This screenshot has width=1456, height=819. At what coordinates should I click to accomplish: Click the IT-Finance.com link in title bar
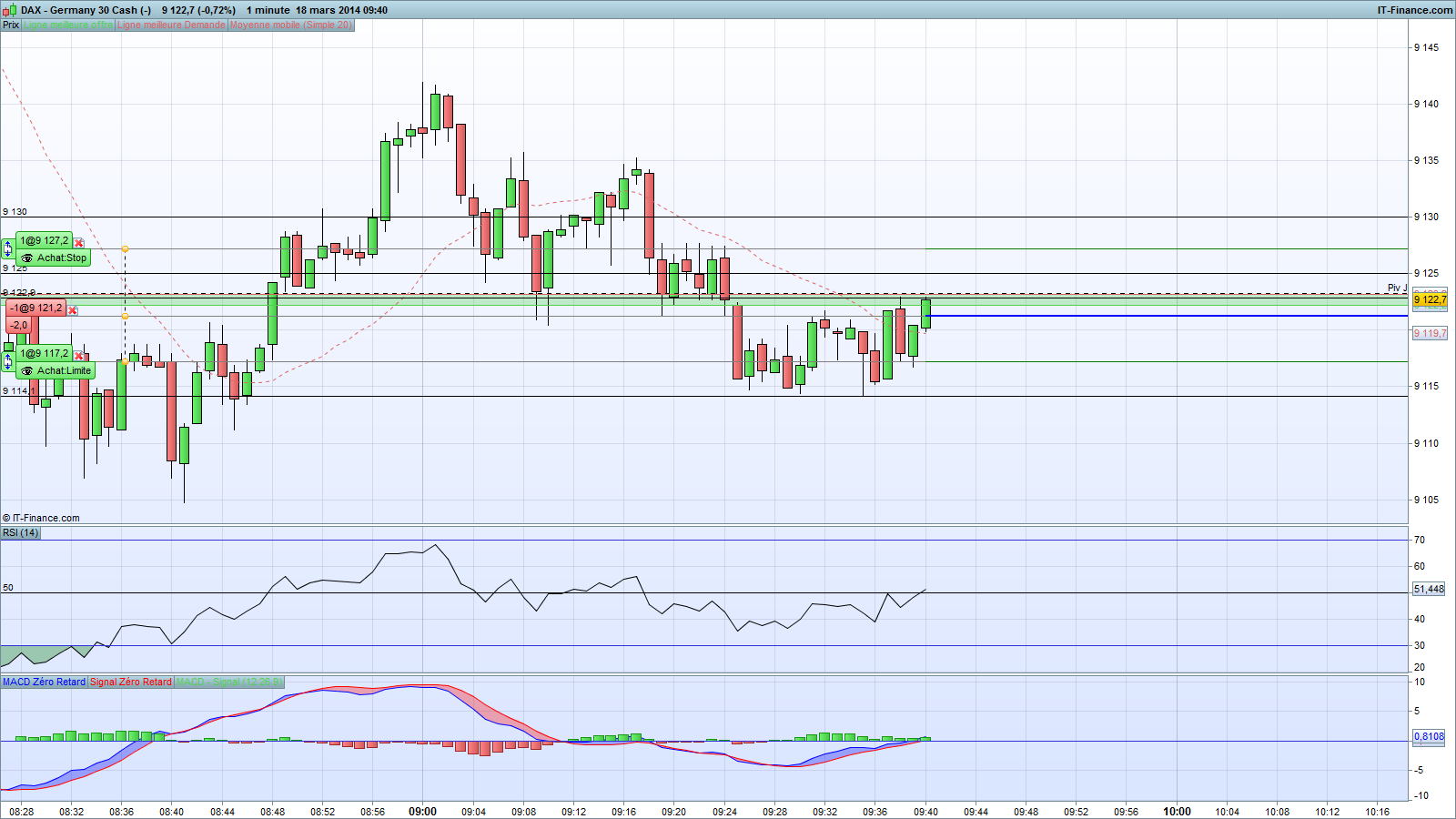[x=1415, y=10]
